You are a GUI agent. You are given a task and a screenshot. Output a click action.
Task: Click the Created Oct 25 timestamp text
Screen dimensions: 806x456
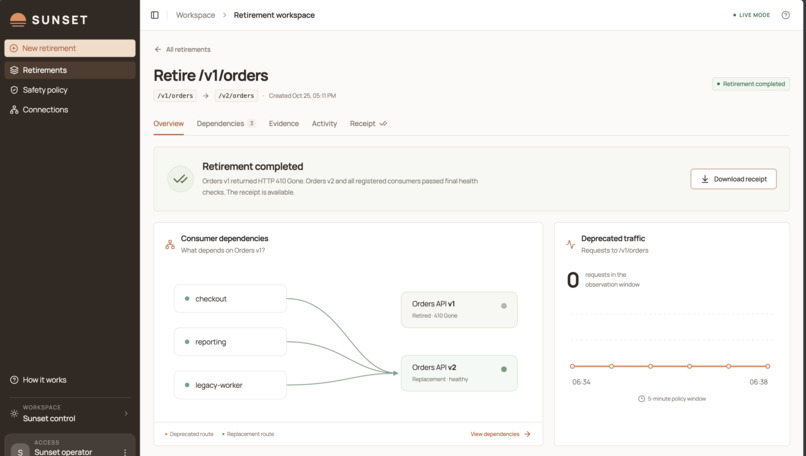pos(302,96)
